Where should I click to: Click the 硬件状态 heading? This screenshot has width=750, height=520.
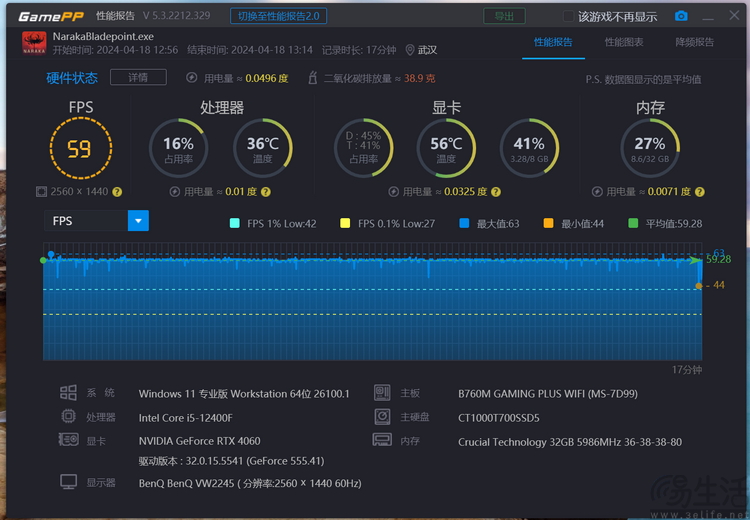tap(72, 77)
